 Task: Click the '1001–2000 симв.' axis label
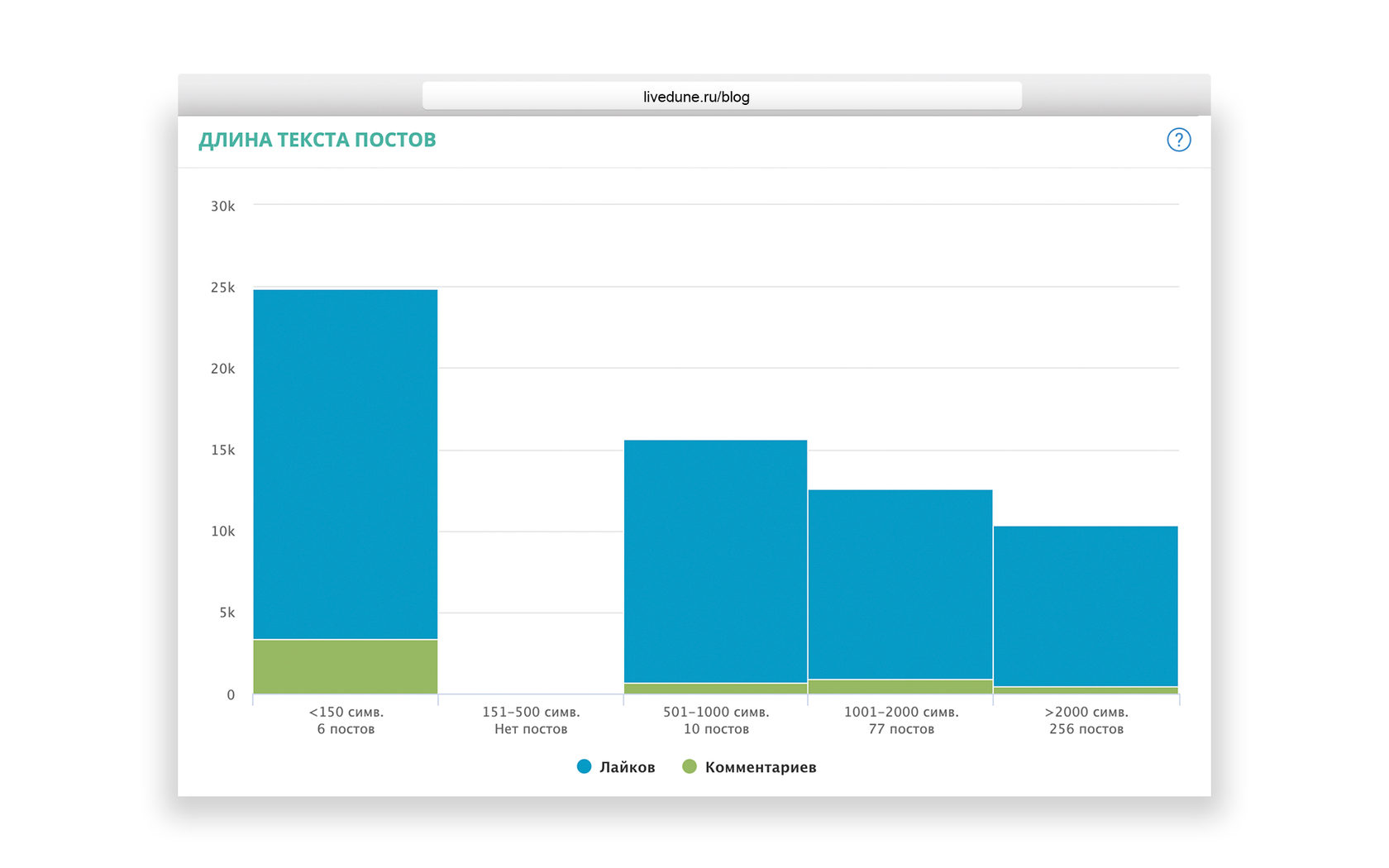pyautogui.click(x=901, y=712)
